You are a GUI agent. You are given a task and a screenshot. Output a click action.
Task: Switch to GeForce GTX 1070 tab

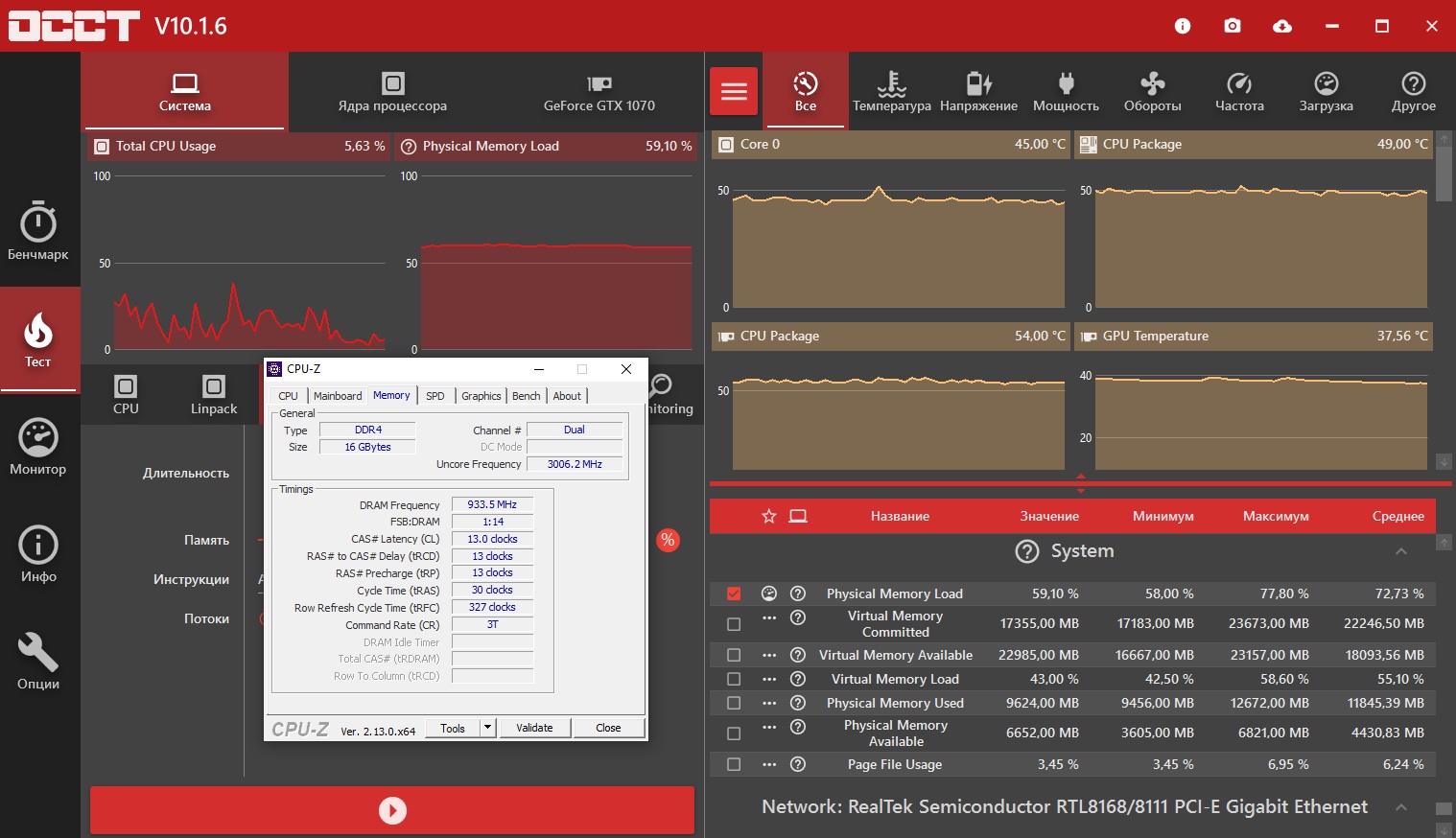599,91
